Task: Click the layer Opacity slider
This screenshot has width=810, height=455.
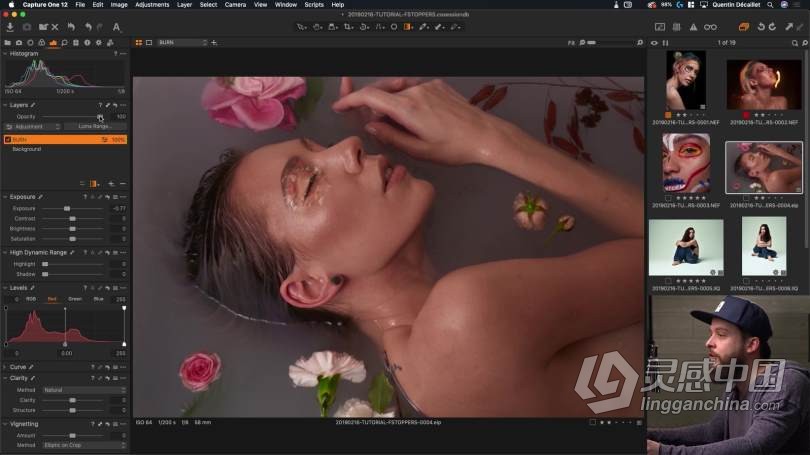Action: pos(72,117)
